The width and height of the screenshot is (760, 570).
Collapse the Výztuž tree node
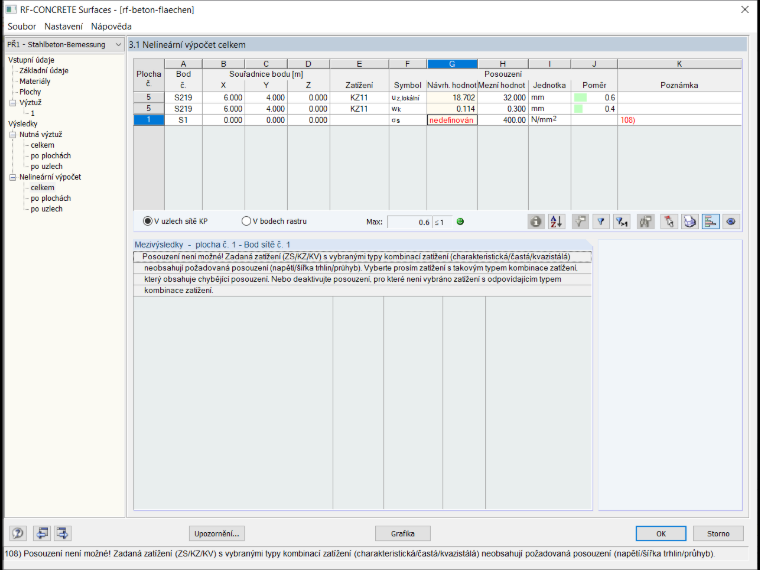[x=13, y=103]
